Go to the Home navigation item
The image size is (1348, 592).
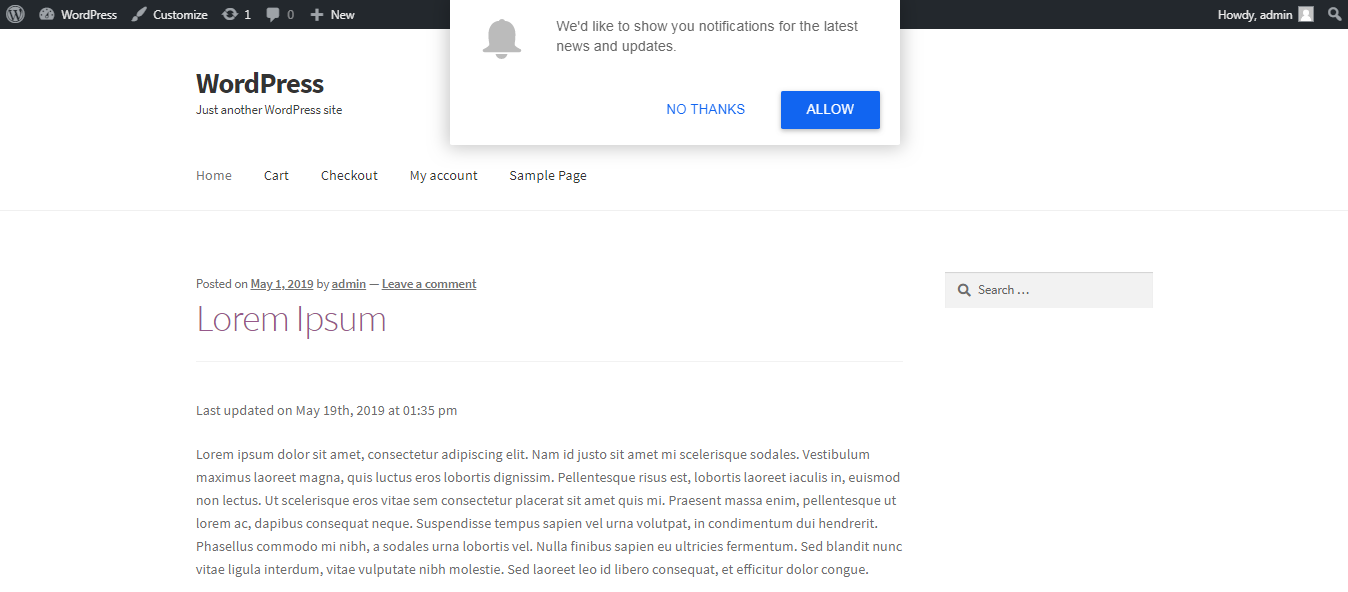click(213, 175)
